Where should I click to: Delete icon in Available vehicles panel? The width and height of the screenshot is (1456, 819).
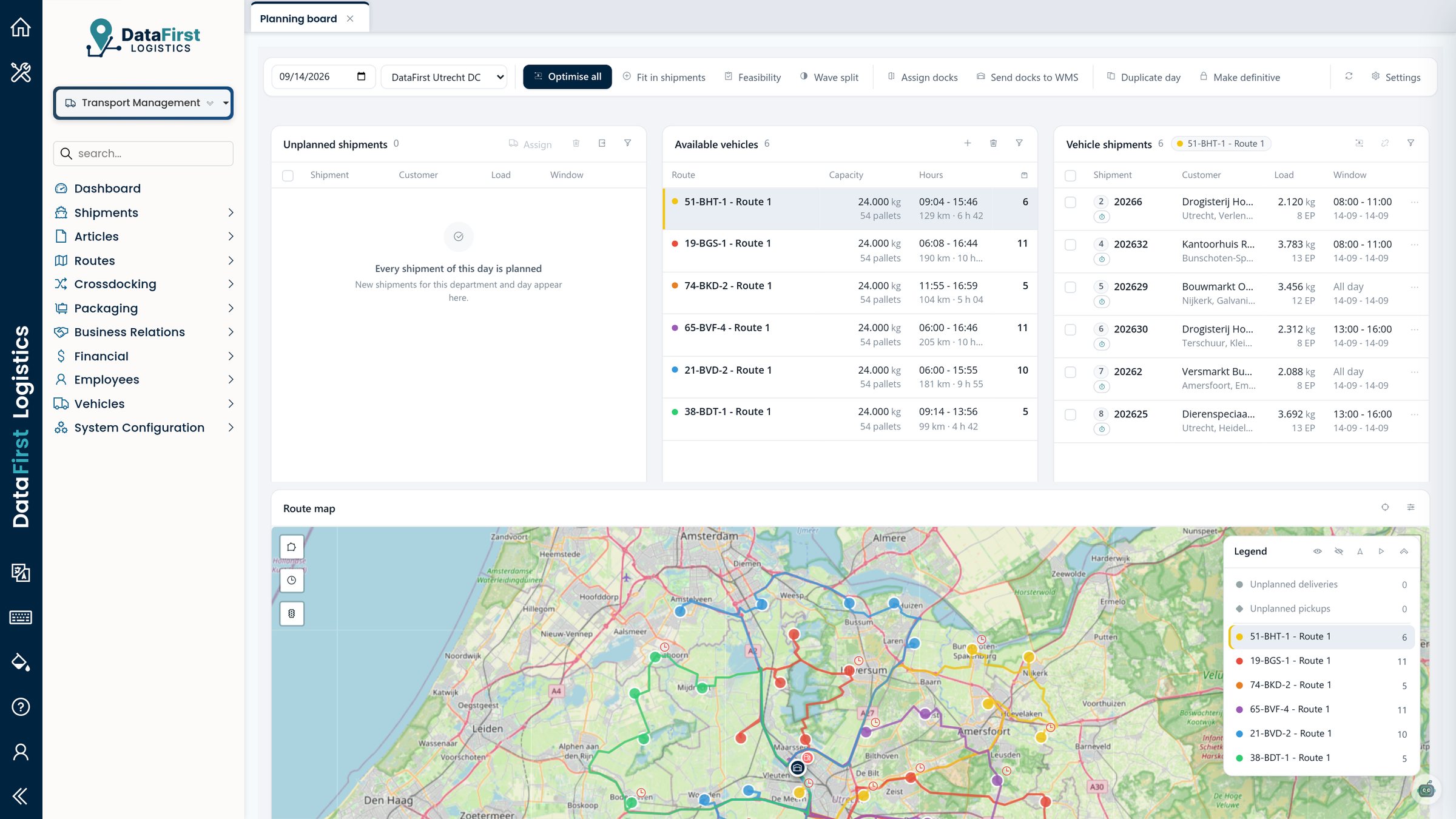[x=993, y=143]
